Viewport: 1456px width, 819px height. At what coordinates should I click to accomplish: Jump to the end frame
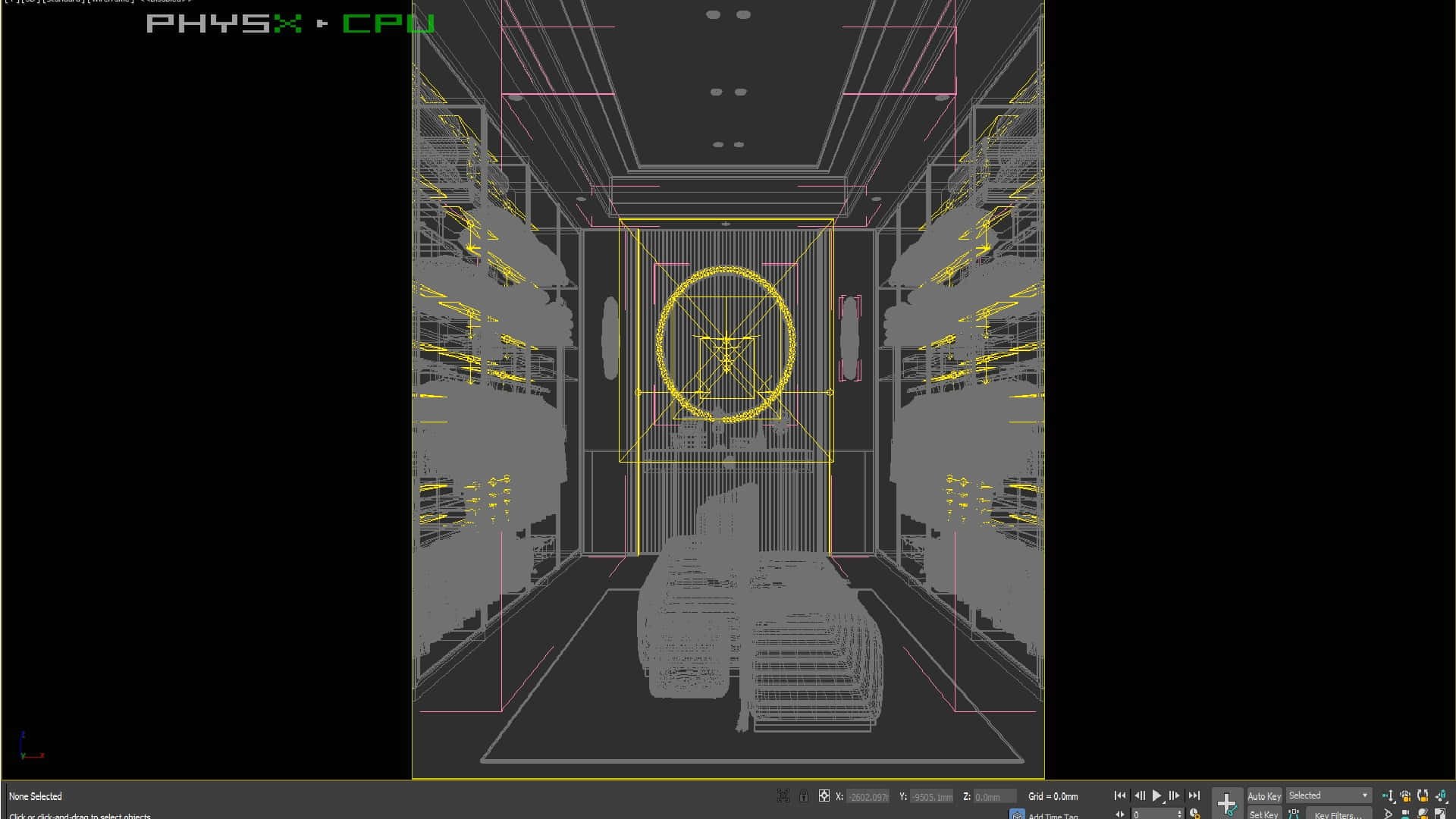(x=1194, y=795)
